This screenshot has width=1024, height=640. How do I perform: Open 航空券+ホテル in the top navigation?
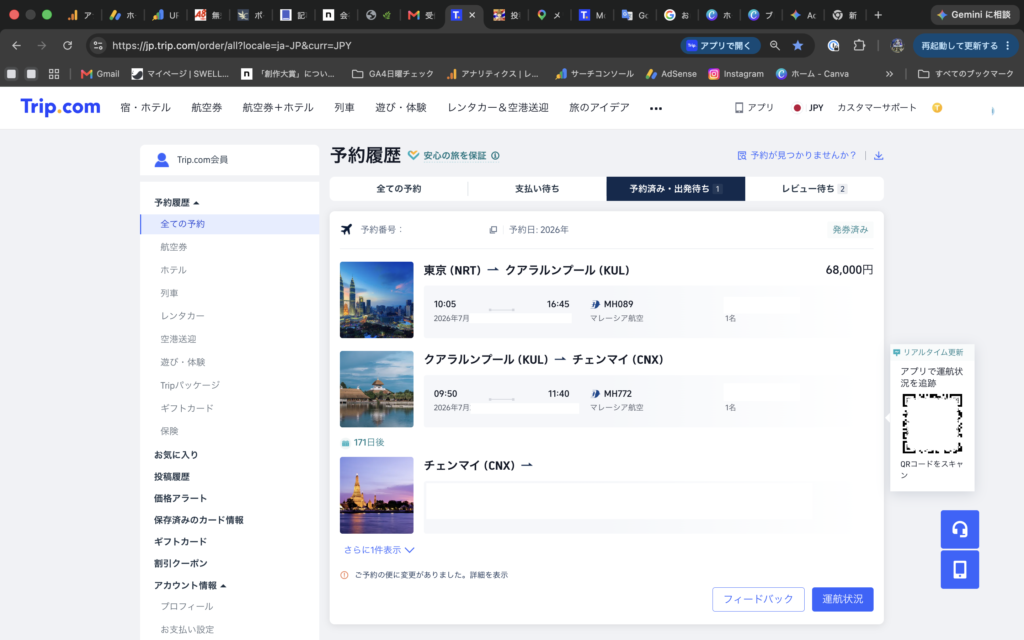point(278,108)
